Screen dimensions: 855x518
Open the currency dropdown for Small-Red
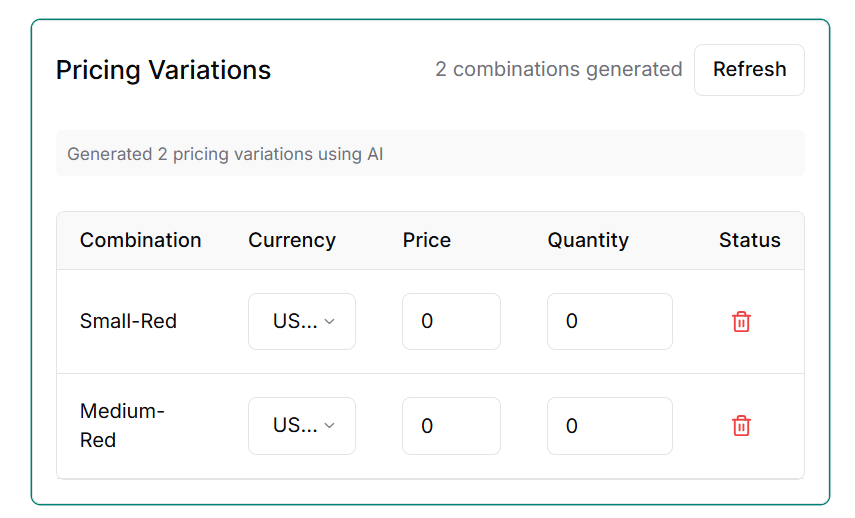pos(301,322)
